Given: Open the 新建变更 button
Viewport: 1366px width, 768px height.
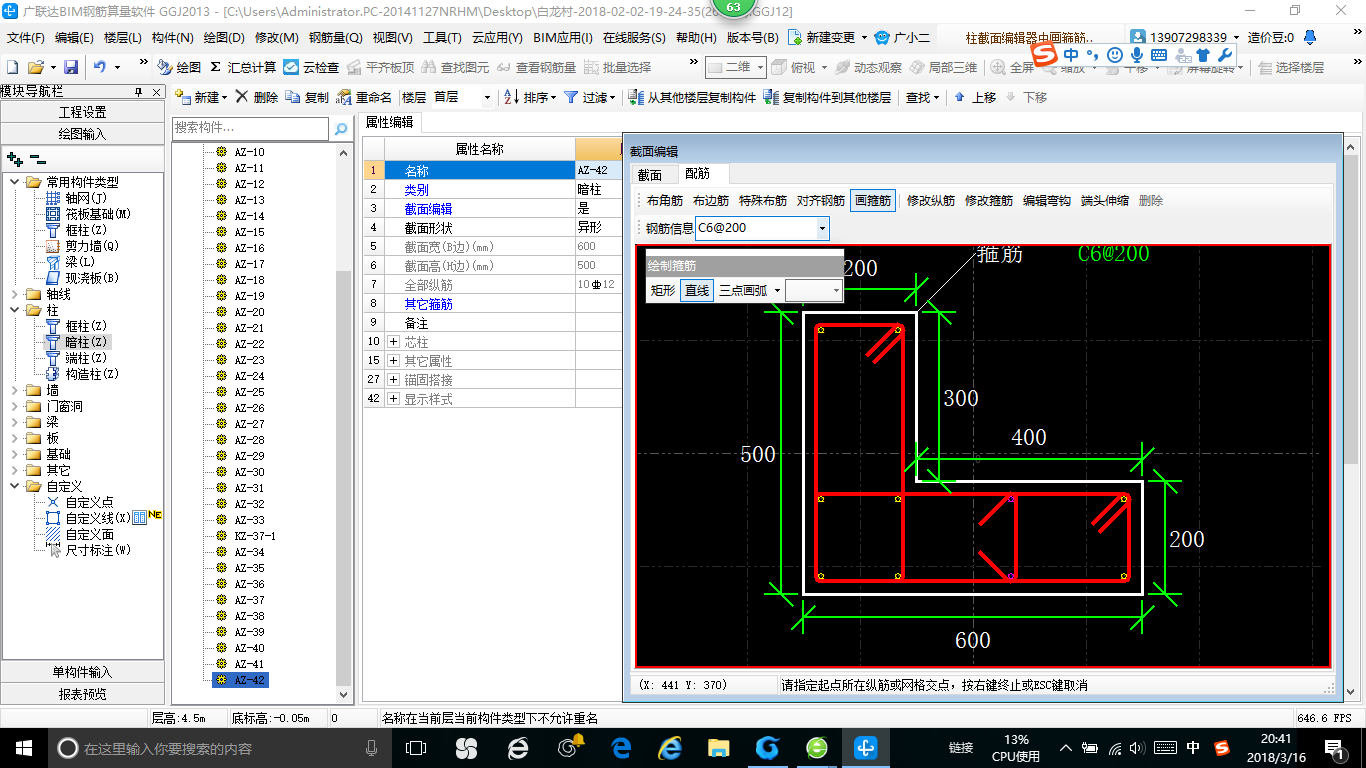Looking at the screenshot, I should [827, 37].
